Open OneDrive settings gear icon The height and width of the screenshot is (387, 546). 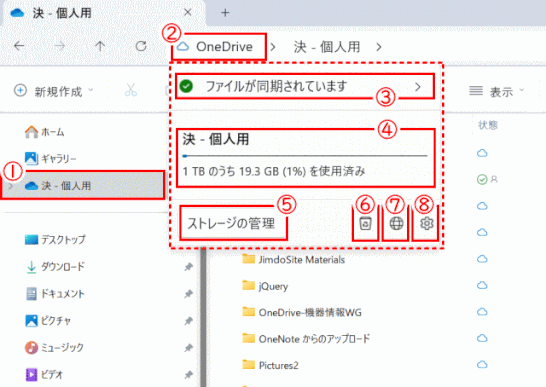click(x=427, y=223)
